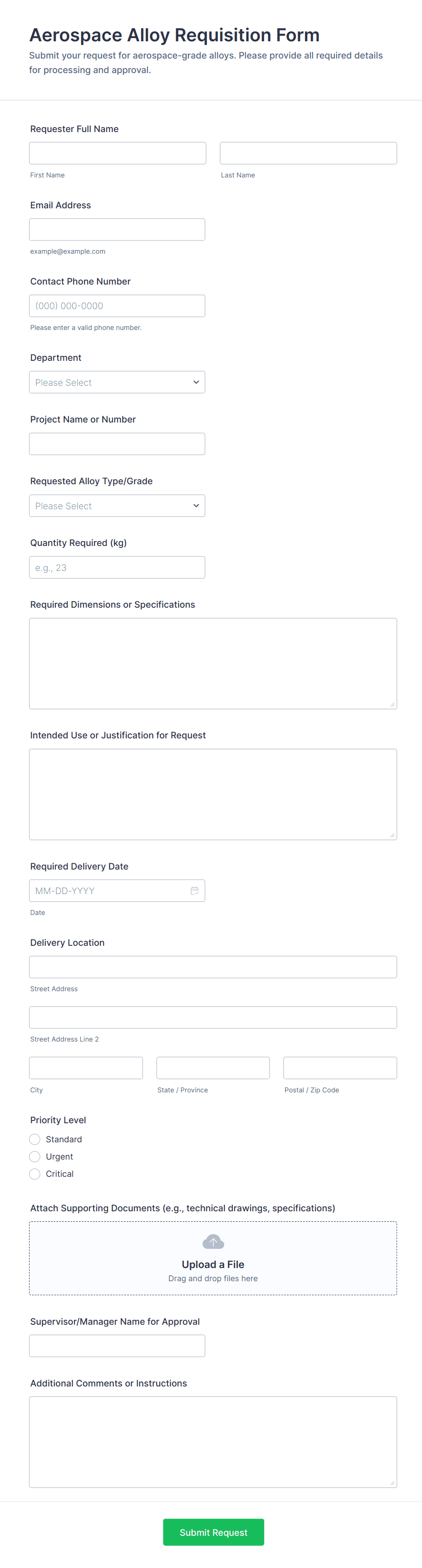Grab the Additional Comments textarea resize handle

[x=392, y=1483]
